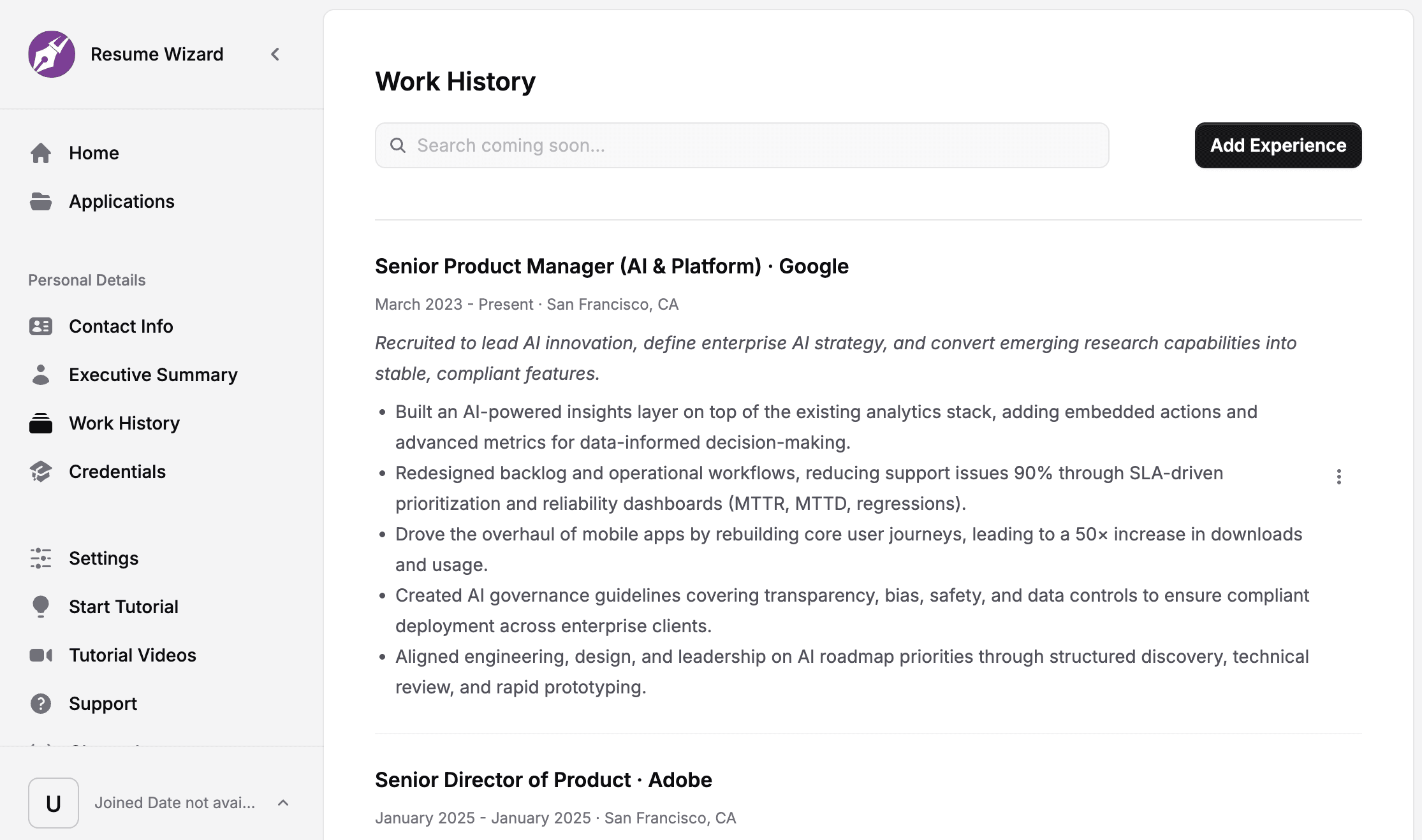Click January 2025 - January 2025 date line
The width and height of the screenshot is (1422, 840).
coord(555,818)
